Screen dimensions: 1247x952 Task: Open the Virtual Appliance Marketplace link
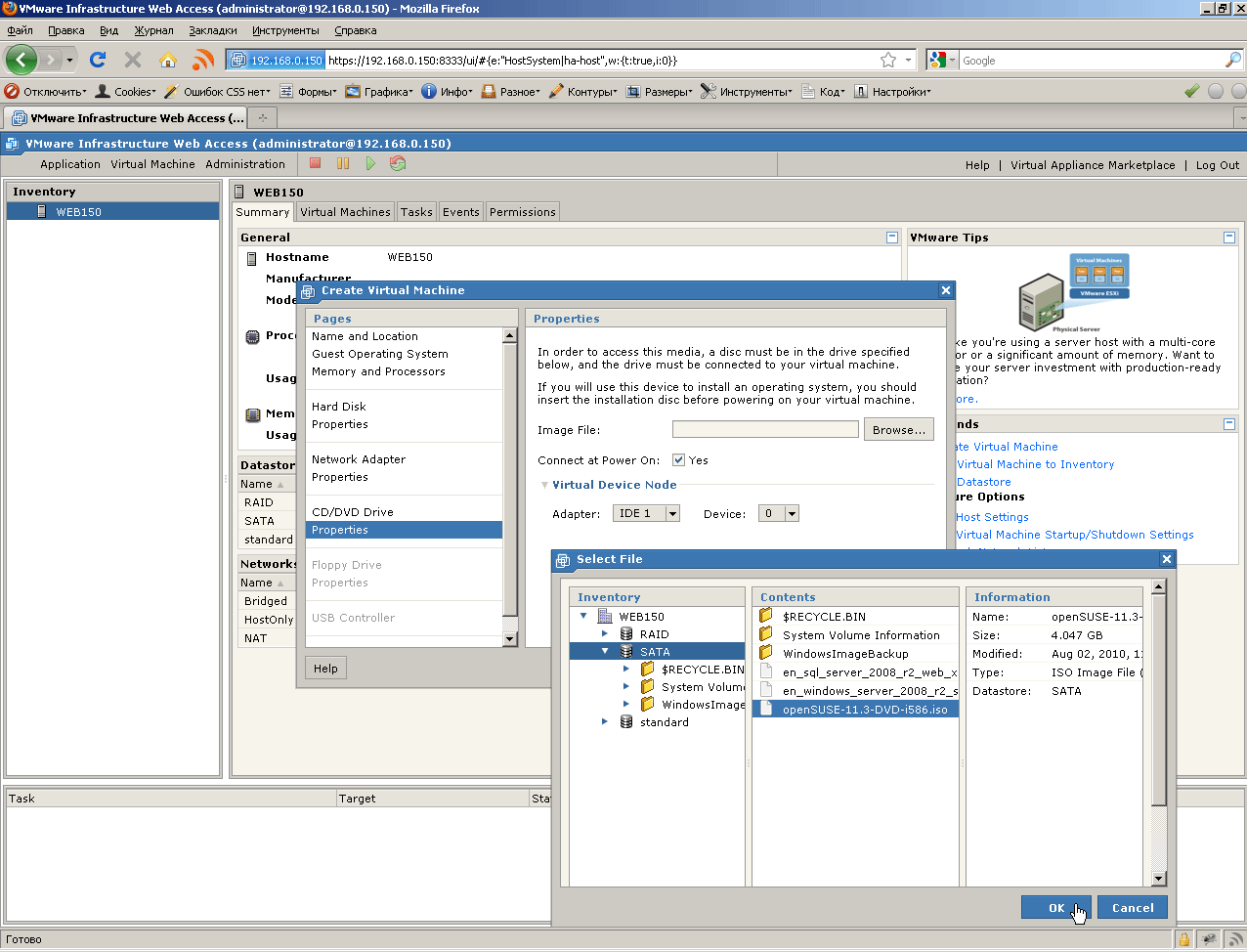1093,165
